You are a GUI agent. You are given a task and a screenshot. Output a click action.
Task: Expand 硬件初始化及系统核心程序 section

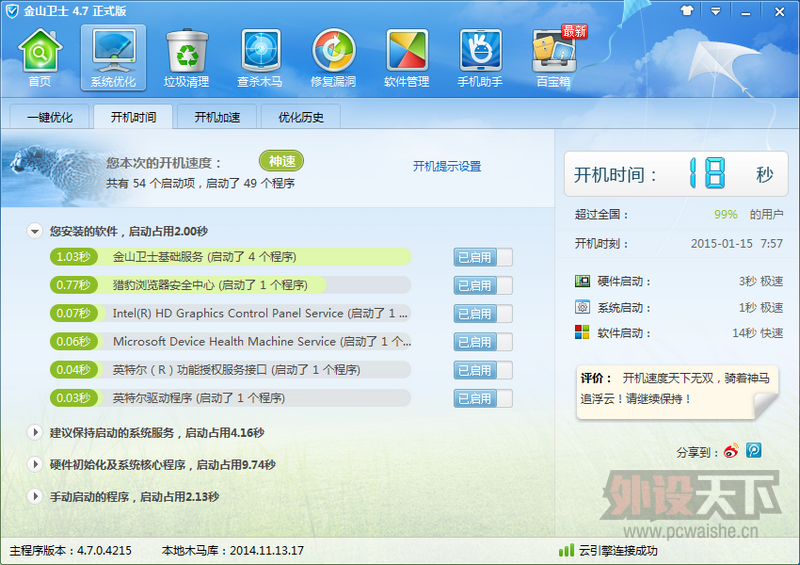point(35,464)
